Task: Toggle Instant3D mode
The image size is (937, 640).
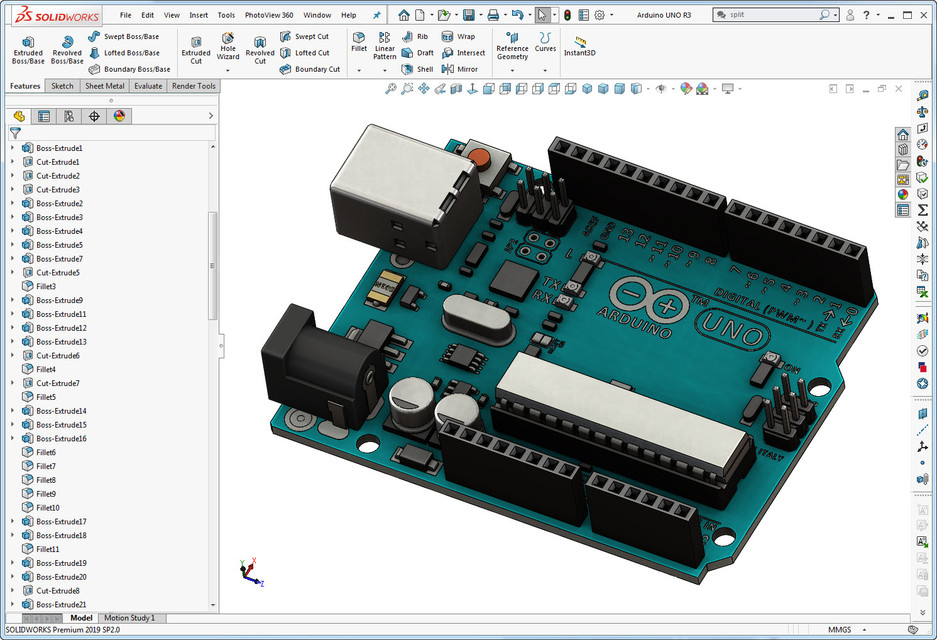Action: [x=580, y=45]
